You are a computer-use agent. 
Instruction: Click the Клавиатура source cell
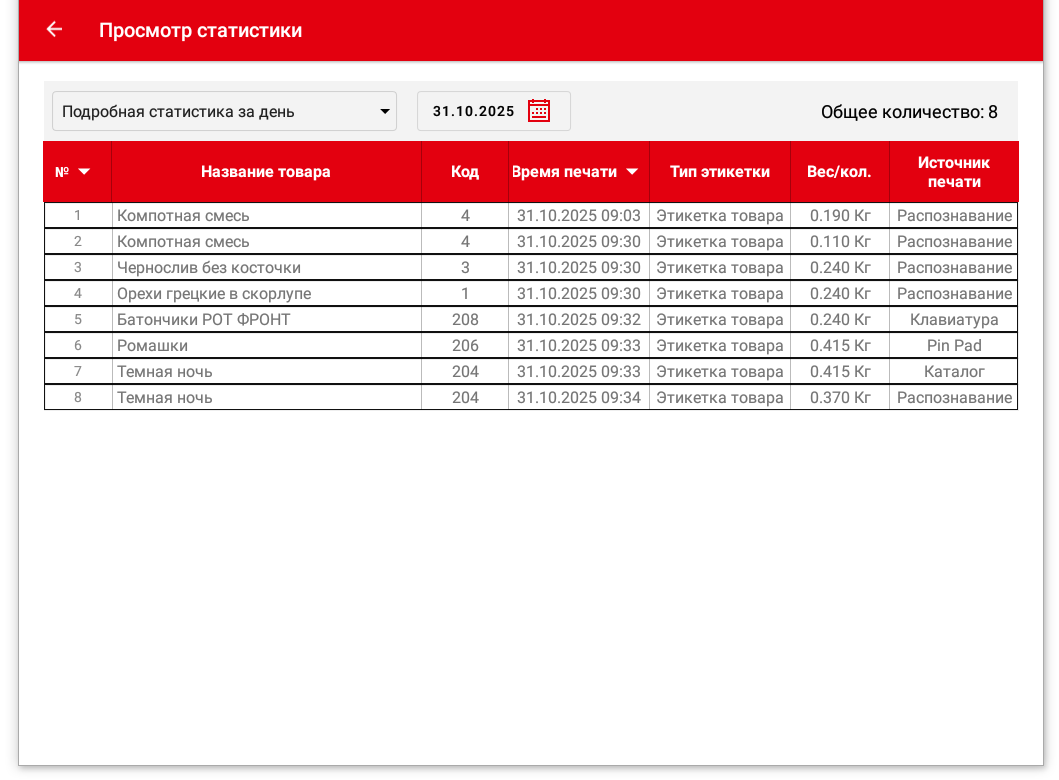pos(953,320)
